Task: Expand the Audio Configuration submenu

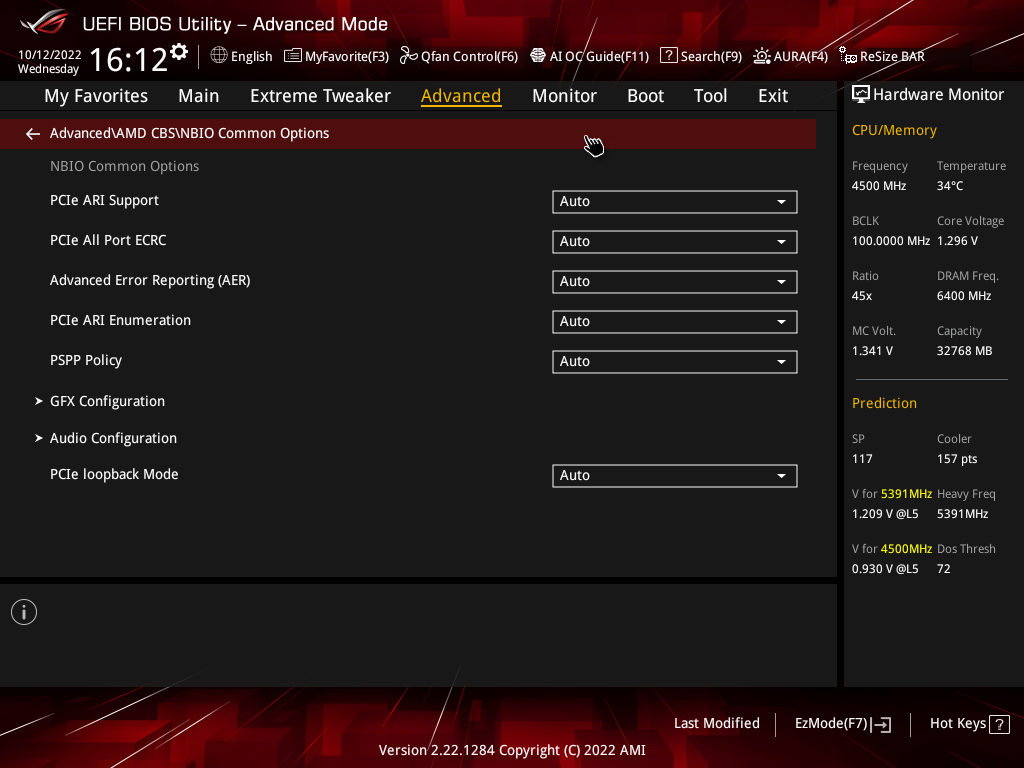Action: point(113,438)
